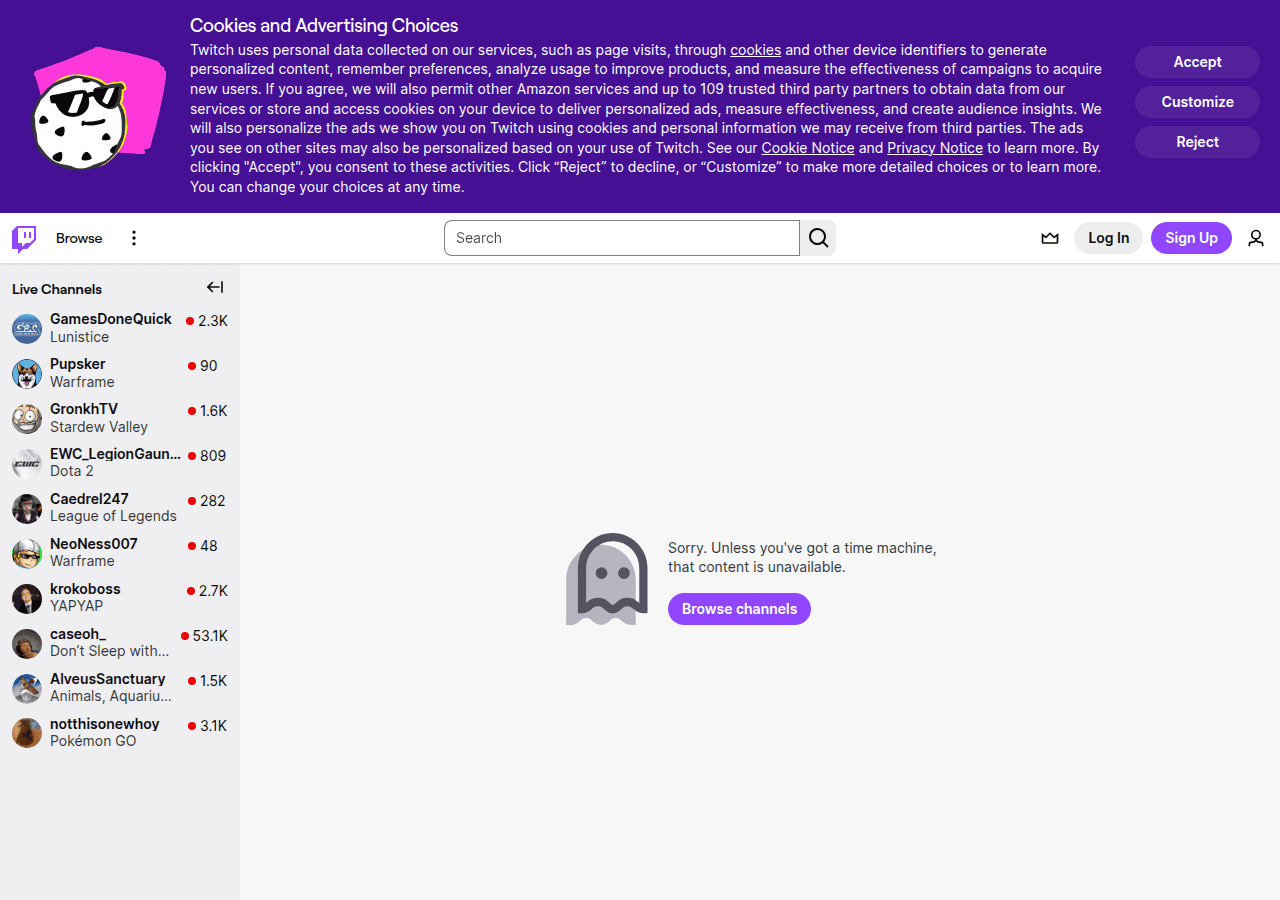Image resolution: width=1280 pixels, height=900 pixels.
Task: Click NeoNess007 channel avatar
Action: (27, 554)
